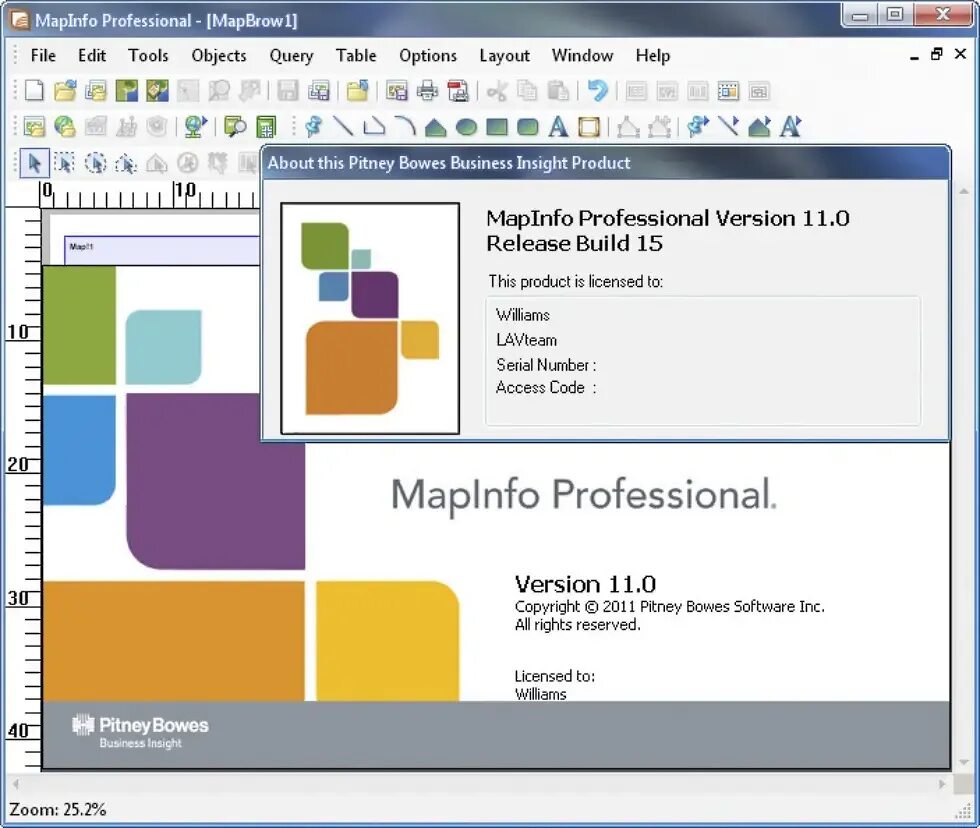
Task: Open the Options menu
Action: (428, 56)
